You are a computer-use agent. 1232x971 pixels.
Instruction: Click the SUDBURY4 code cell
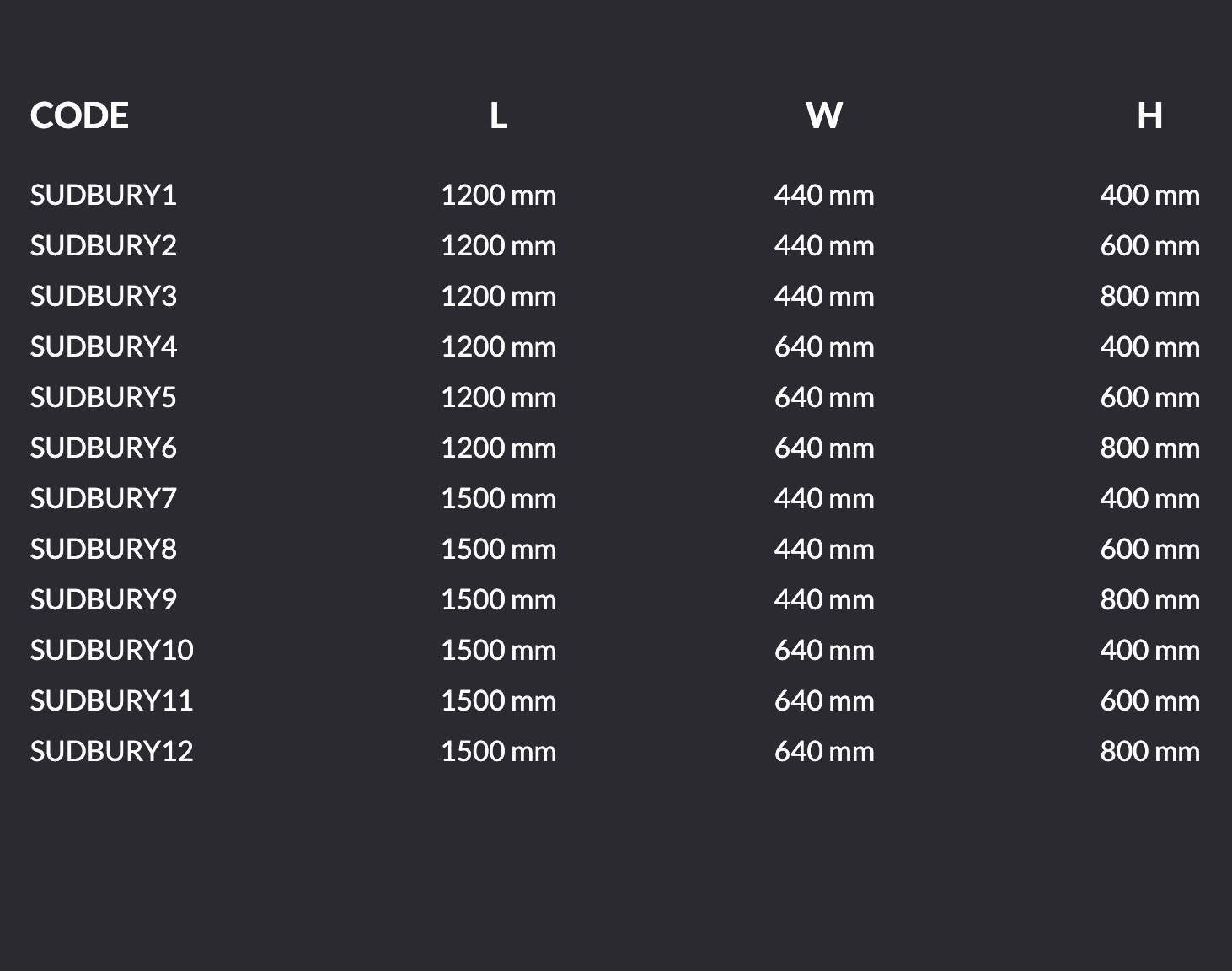103,346
